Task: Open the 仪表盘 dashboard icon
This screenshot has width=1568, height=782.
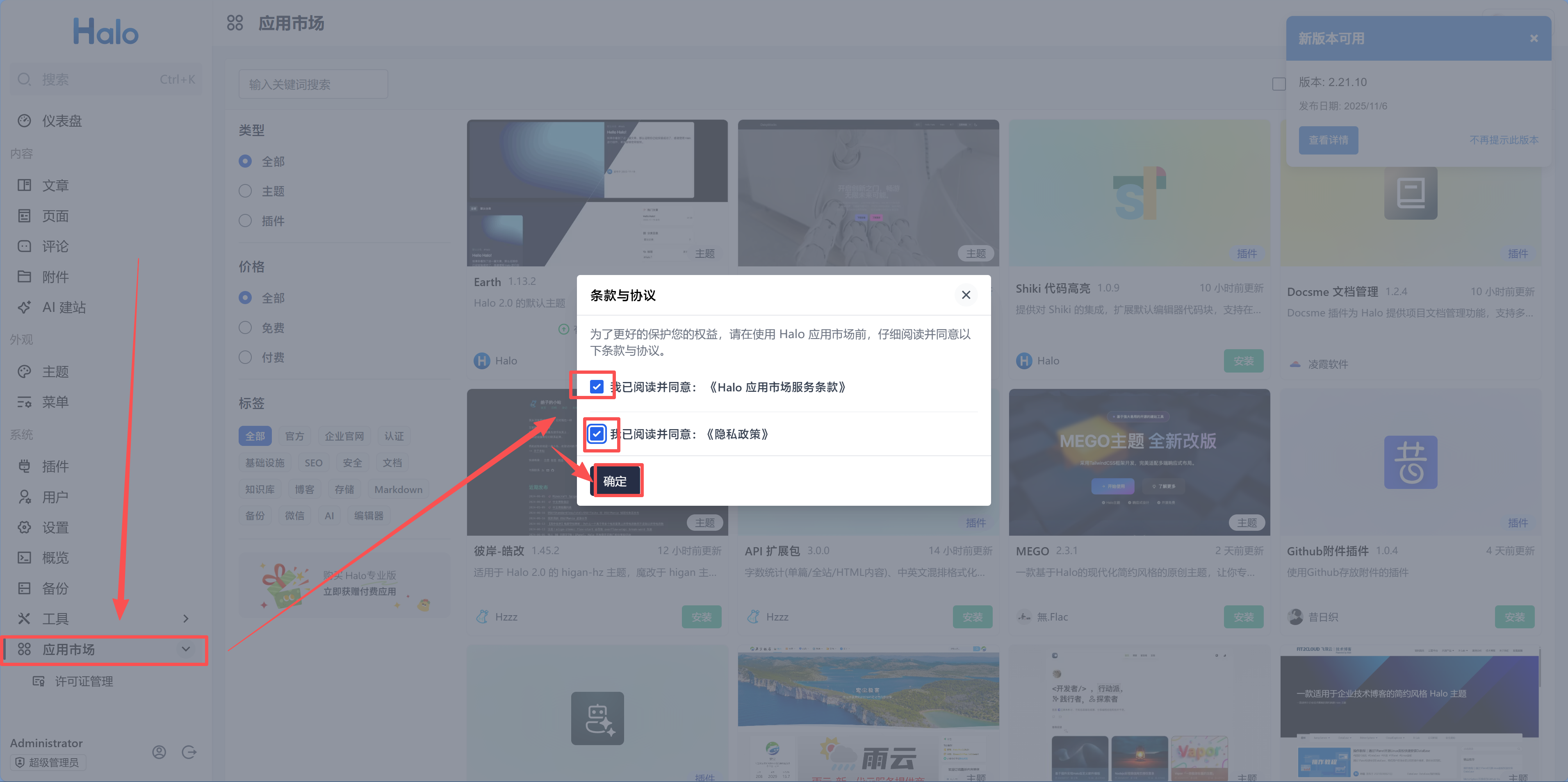Action: pos(24,120)
